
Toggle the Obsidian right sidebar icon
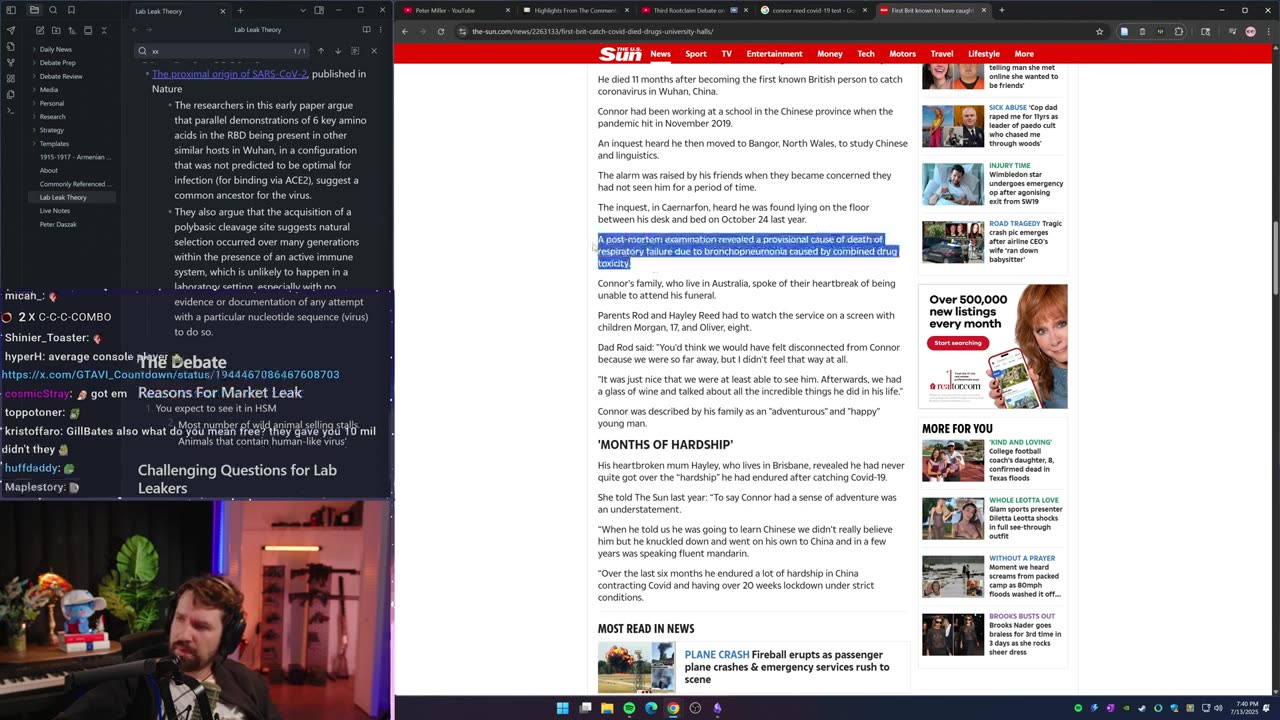click(319, 10)
